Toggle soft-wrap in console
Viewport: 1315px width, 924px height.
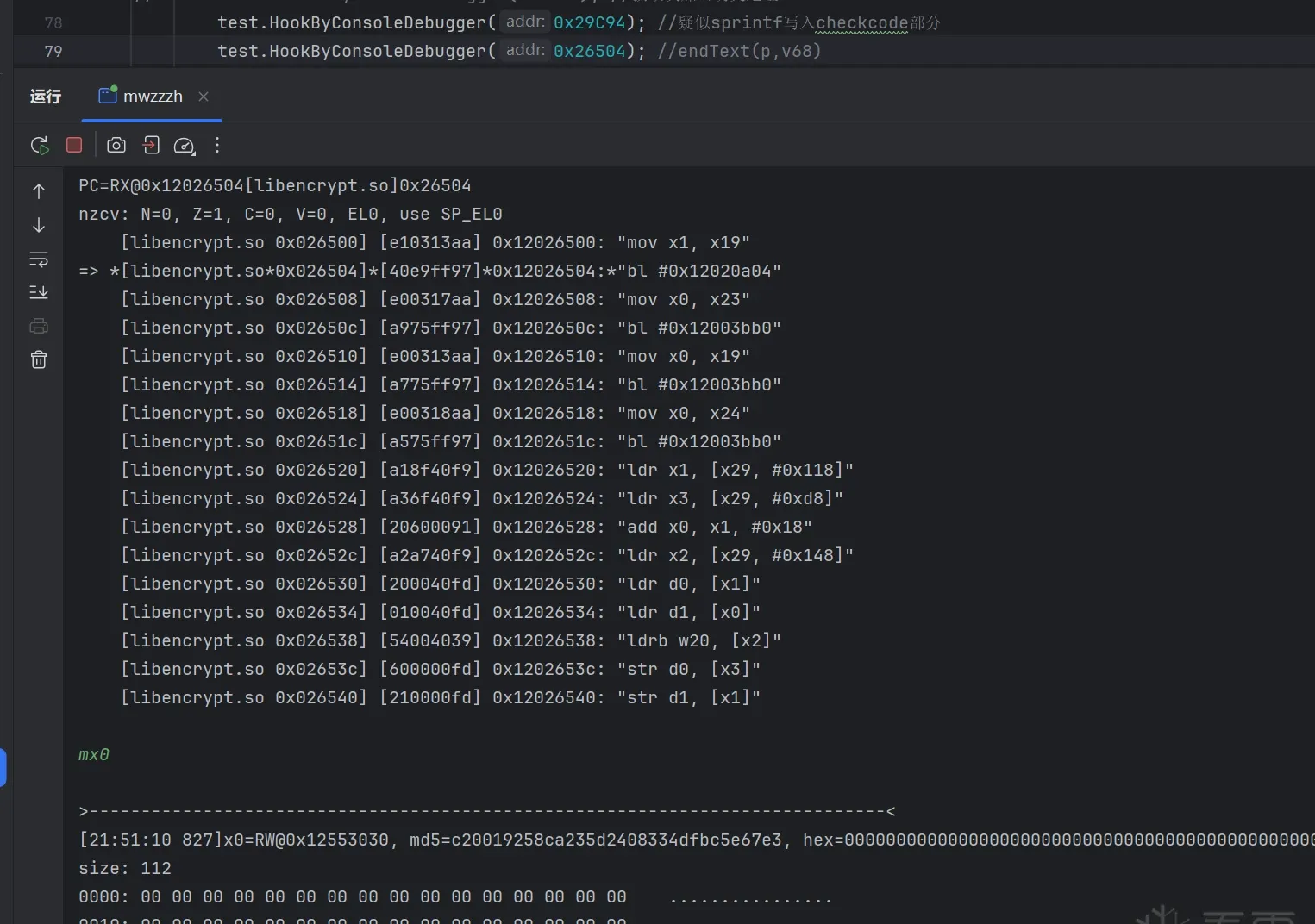(39, 259)
